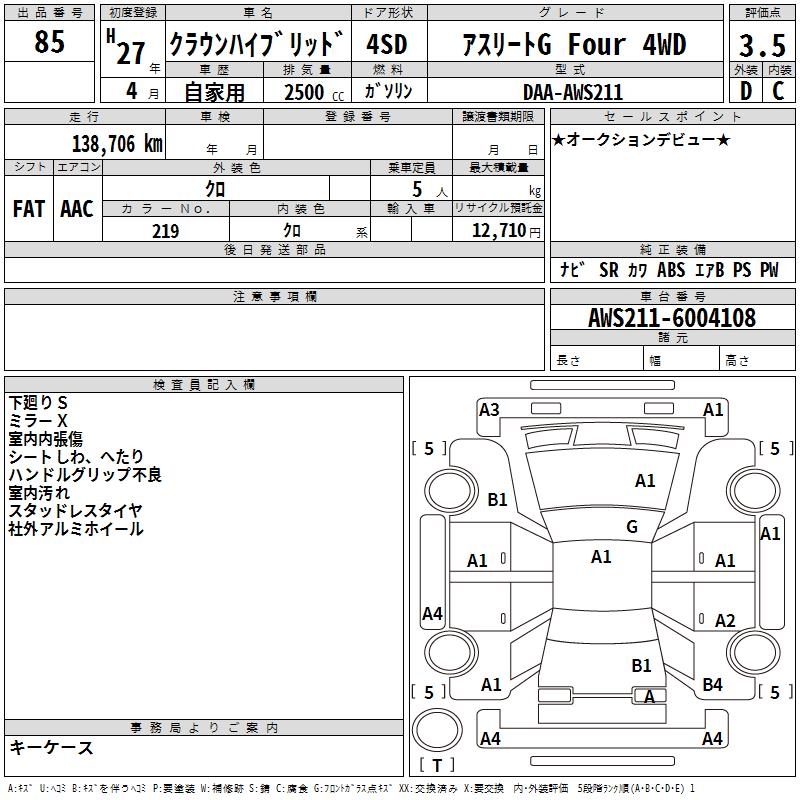Click chassis number AWS211-6004108
Viewport: 800px width, 800px height.
[671, 318]
